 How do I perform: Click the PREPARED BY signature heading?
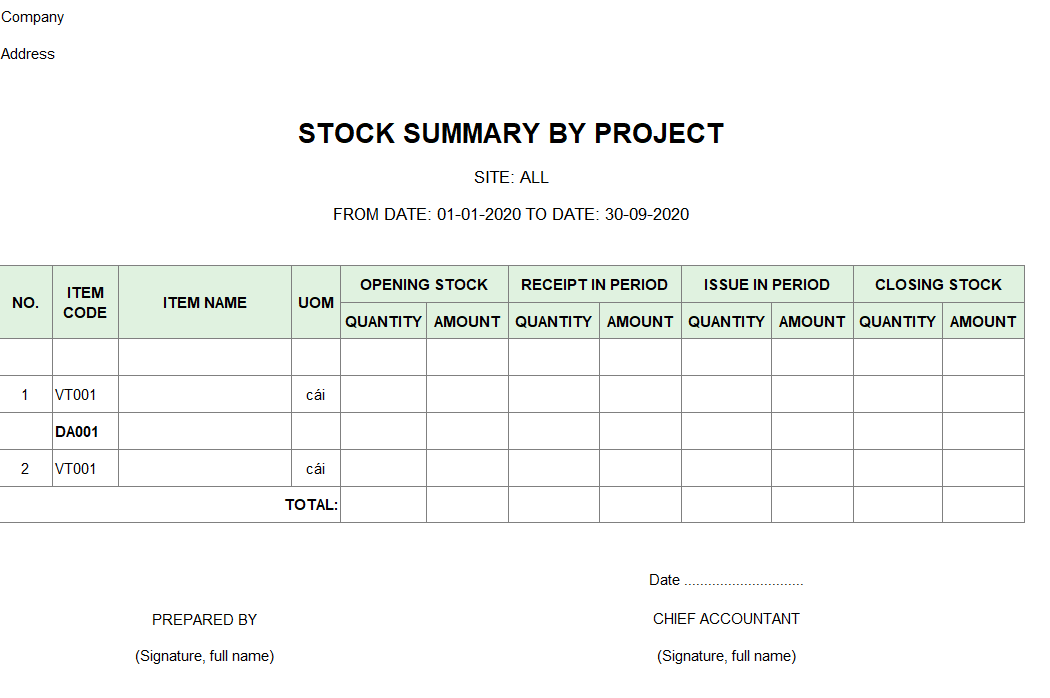(204, 620)
